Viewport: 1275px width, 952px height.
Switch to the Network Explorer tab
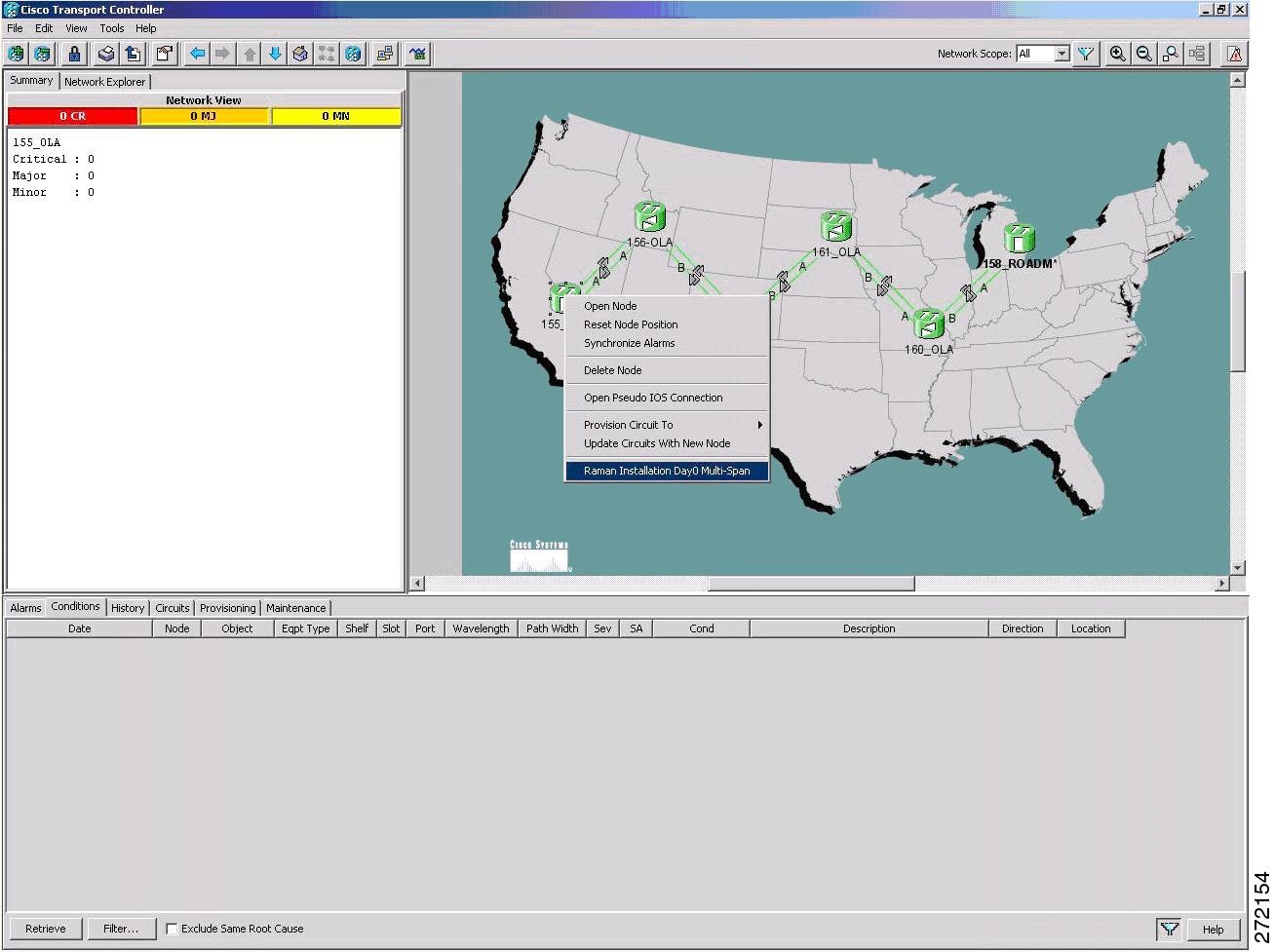104,82
